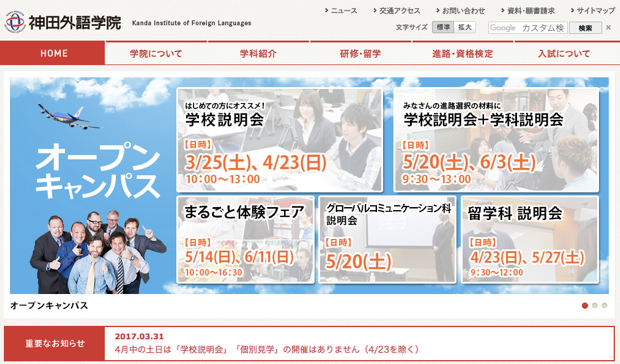Screen dimensions: 620x364
Task: Click the Google custom search field
Action: [527, 28]
